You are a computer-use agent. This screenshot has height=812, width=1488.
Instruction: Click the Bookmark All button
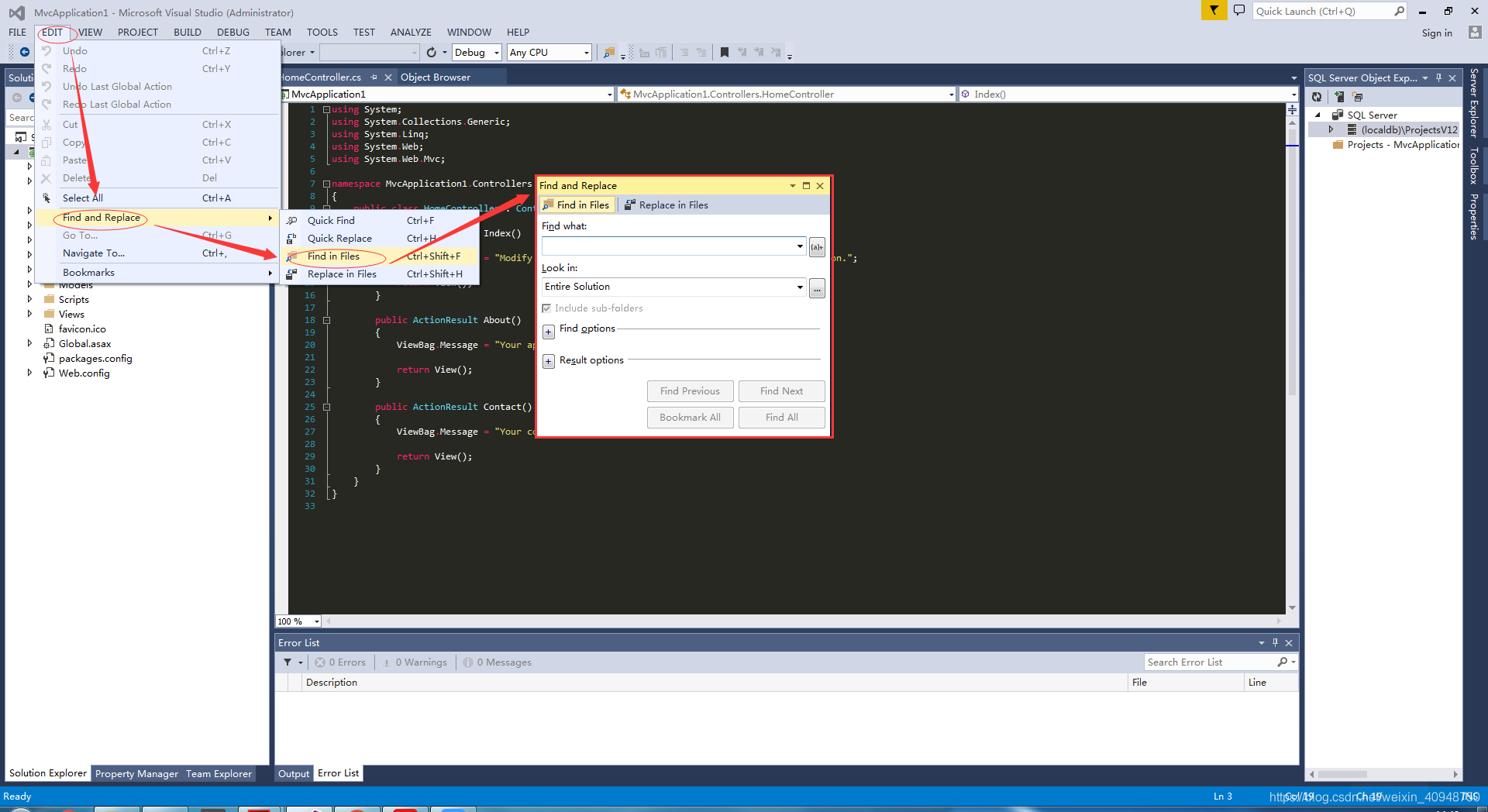[x=690, y=418]
